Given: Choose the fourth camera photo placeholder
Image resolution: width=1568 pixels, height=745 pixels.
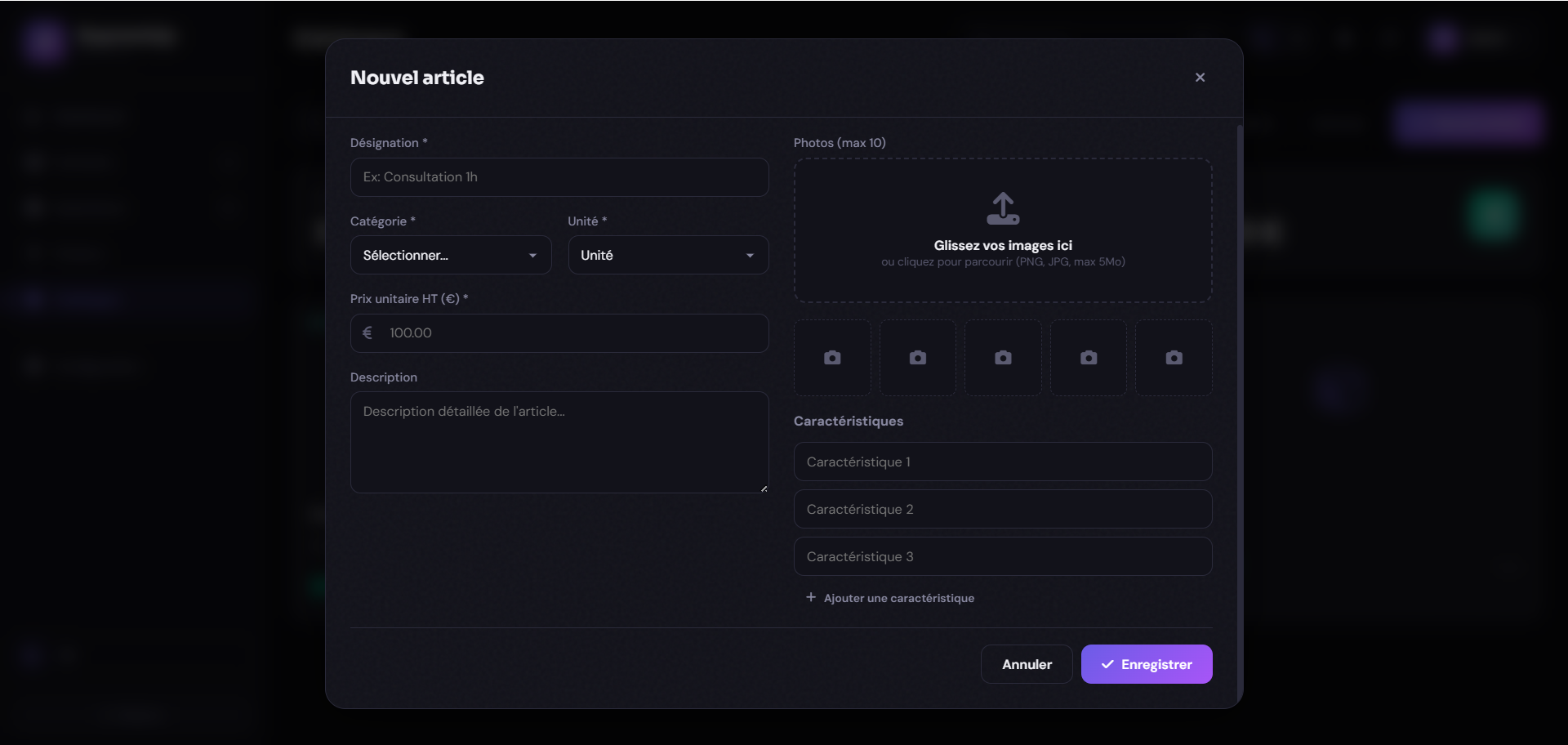Looking at the screenshot, I should pos(1089,358).
